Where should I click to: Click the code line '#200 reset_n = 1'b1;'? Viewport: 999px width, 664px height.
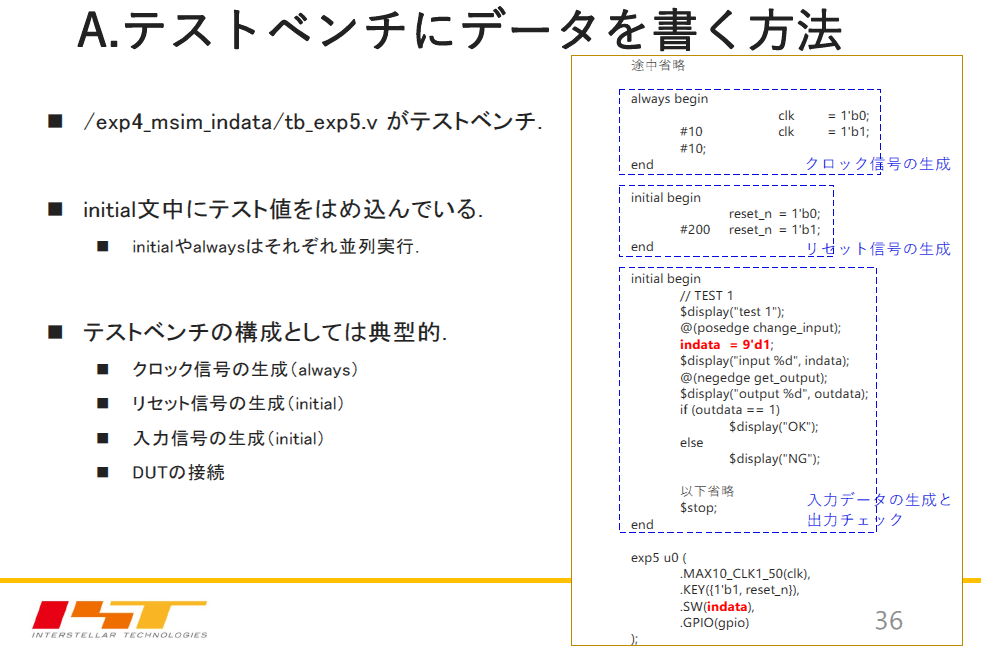click(x=750, y=230)
